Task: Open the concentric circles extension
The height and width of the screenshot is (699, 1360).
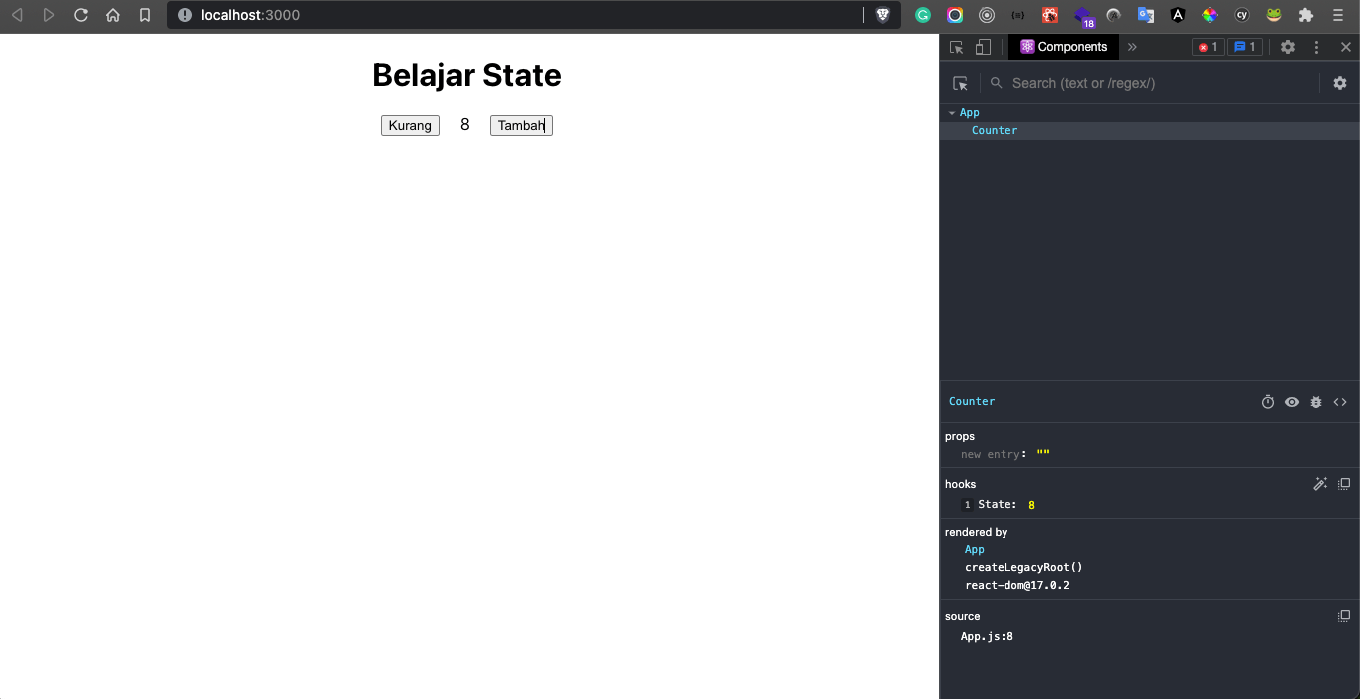Action: point(987,15)
